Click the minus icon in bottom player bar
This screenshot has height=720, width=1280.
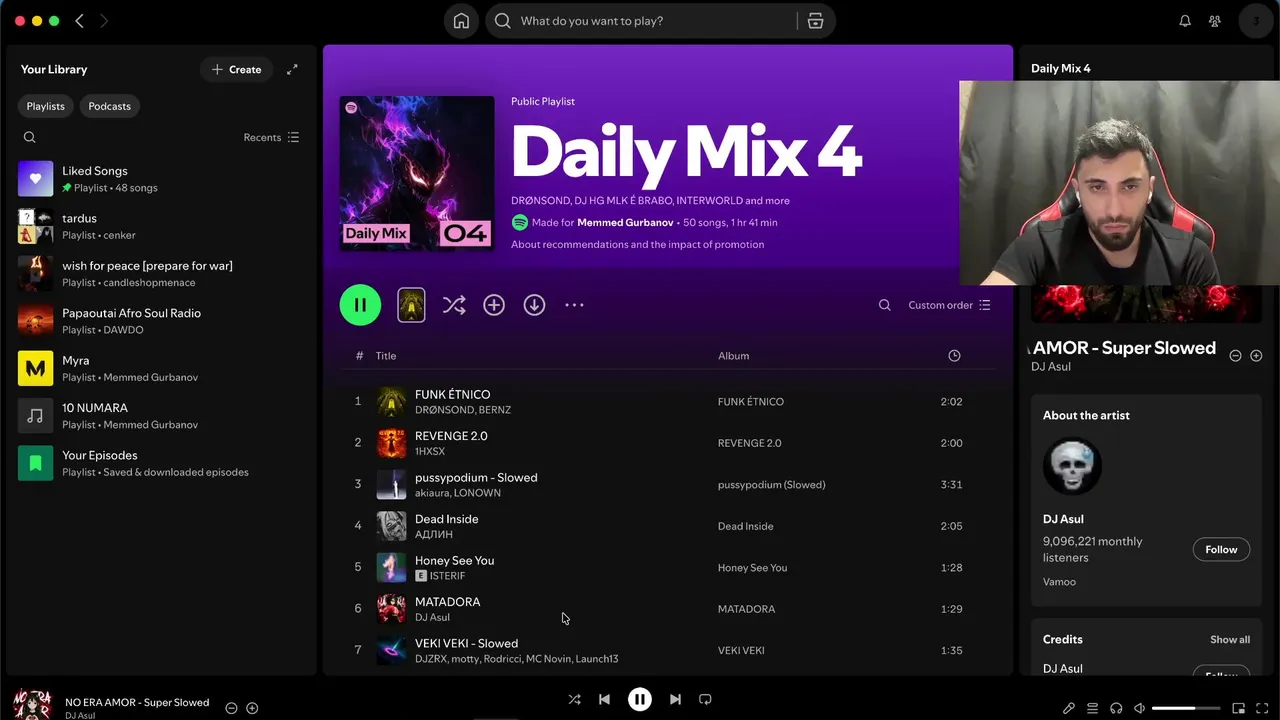(231, 708)
